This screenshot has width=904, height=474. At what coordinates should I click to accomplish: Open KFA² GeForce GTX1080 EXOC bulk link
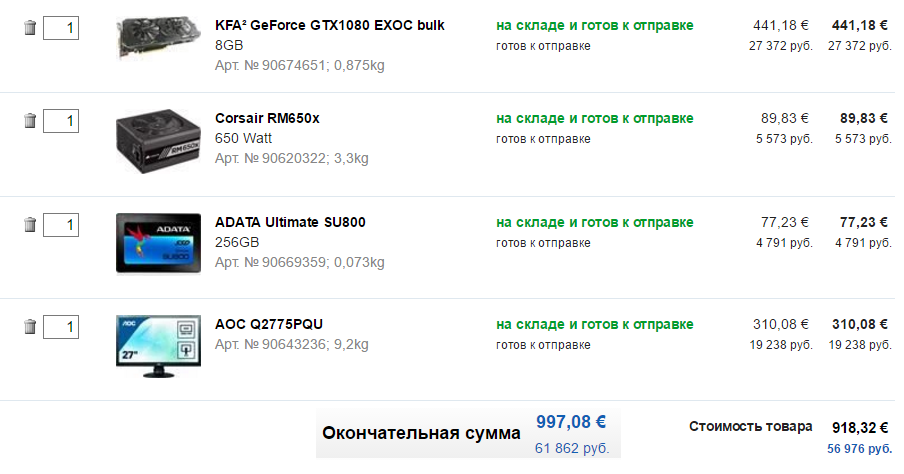pyautogui.click(x=330, y=25)
